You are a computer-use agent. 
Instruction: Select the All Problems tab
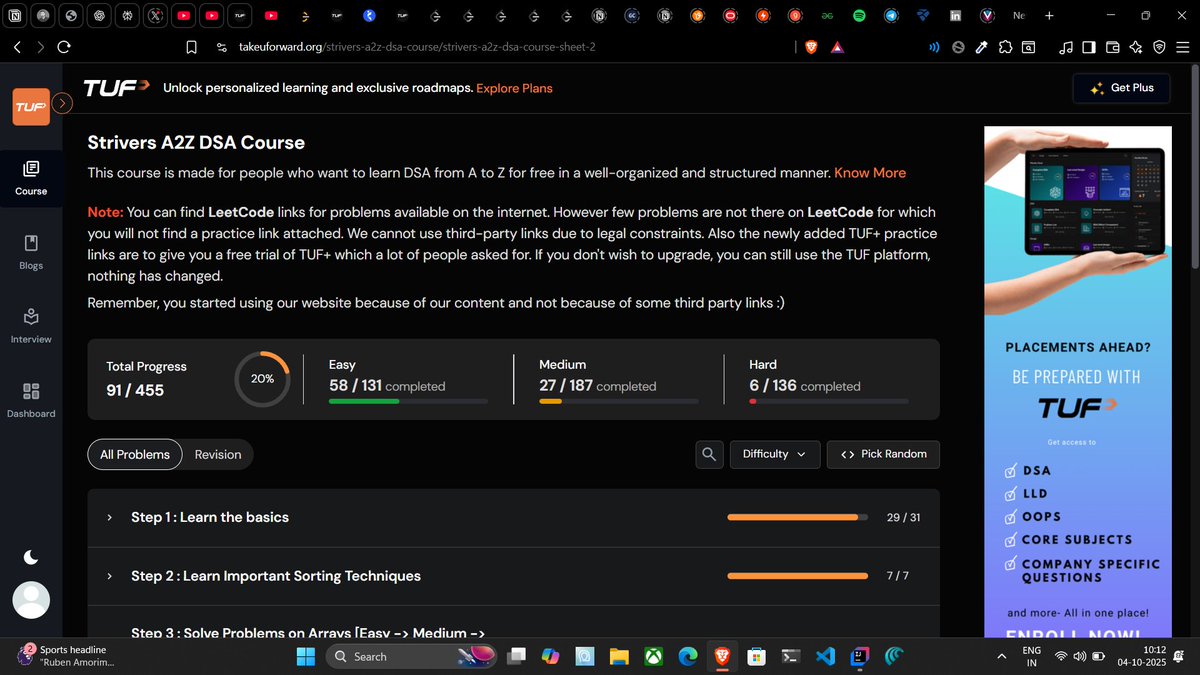tap(135, 454)
